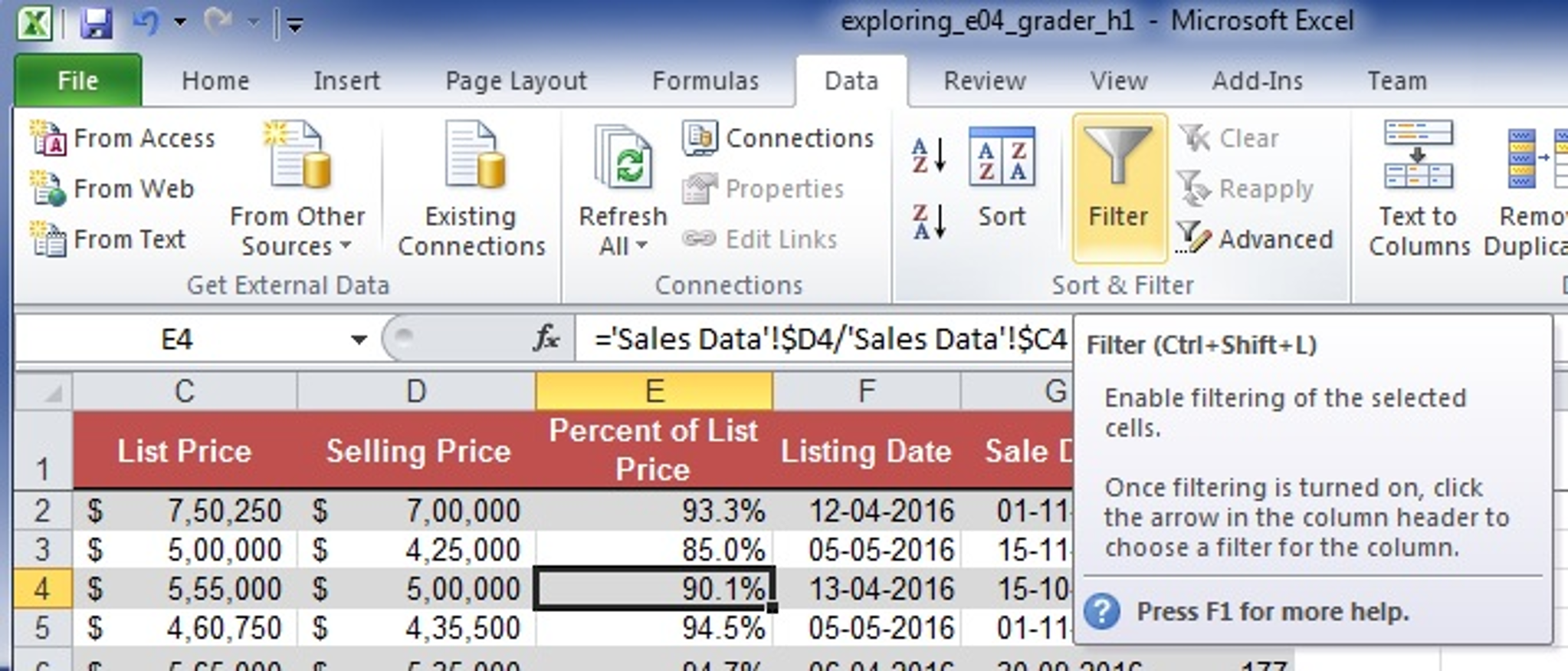Select the cell showing 85.0%

click(654, 550)
